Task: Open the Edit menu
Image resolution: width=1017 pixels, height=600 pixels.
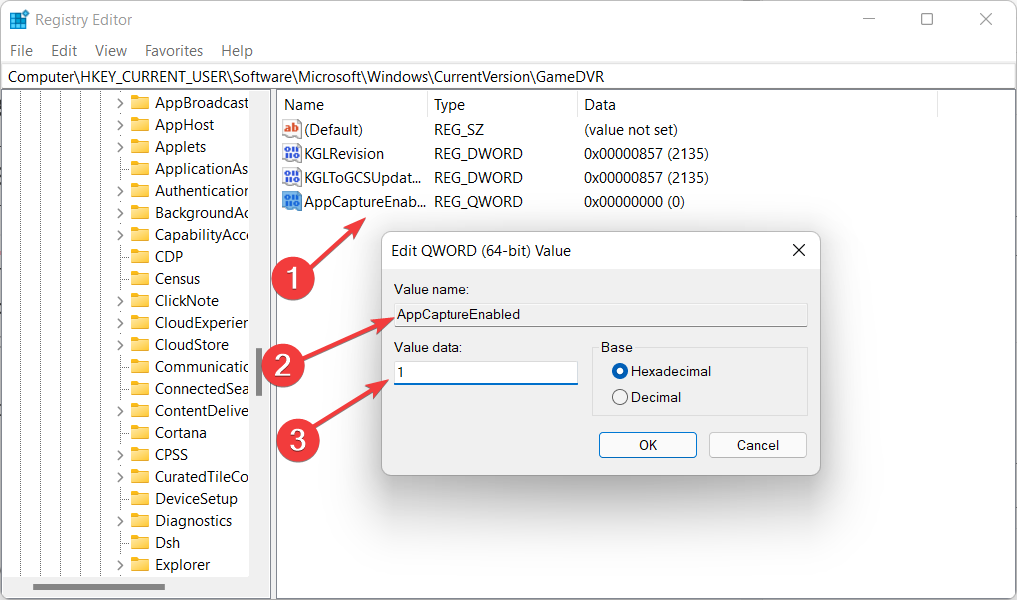Action: coord(64,51)
